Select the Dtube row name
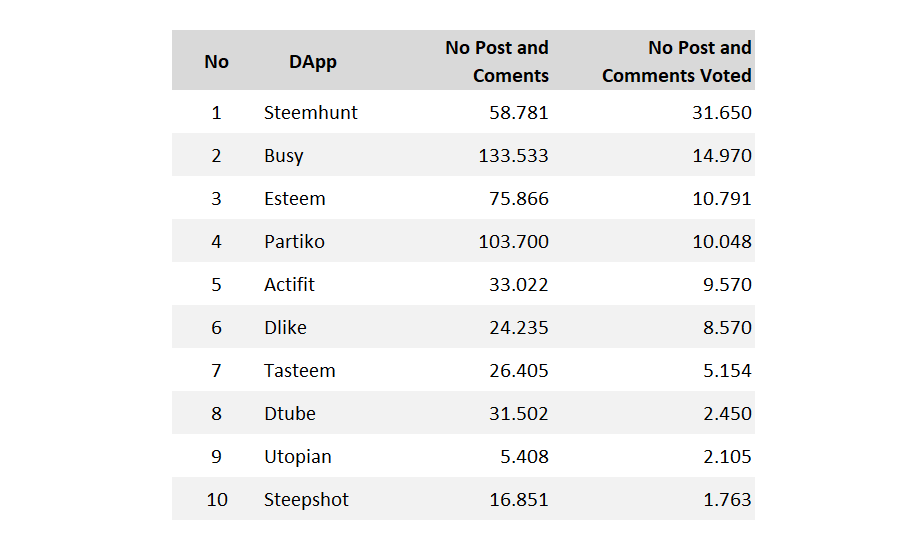Image resolution: width=922 pixels, height=548 pixels. [x=290, y=413]
